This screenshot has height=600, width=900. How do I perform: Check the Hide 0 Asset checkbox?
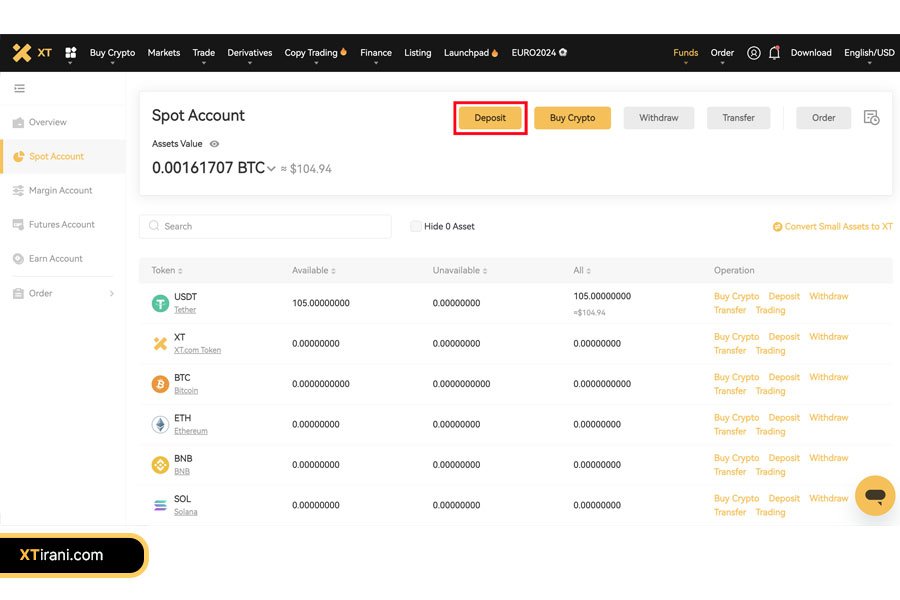pyautogui.click(x=416, y=226)
